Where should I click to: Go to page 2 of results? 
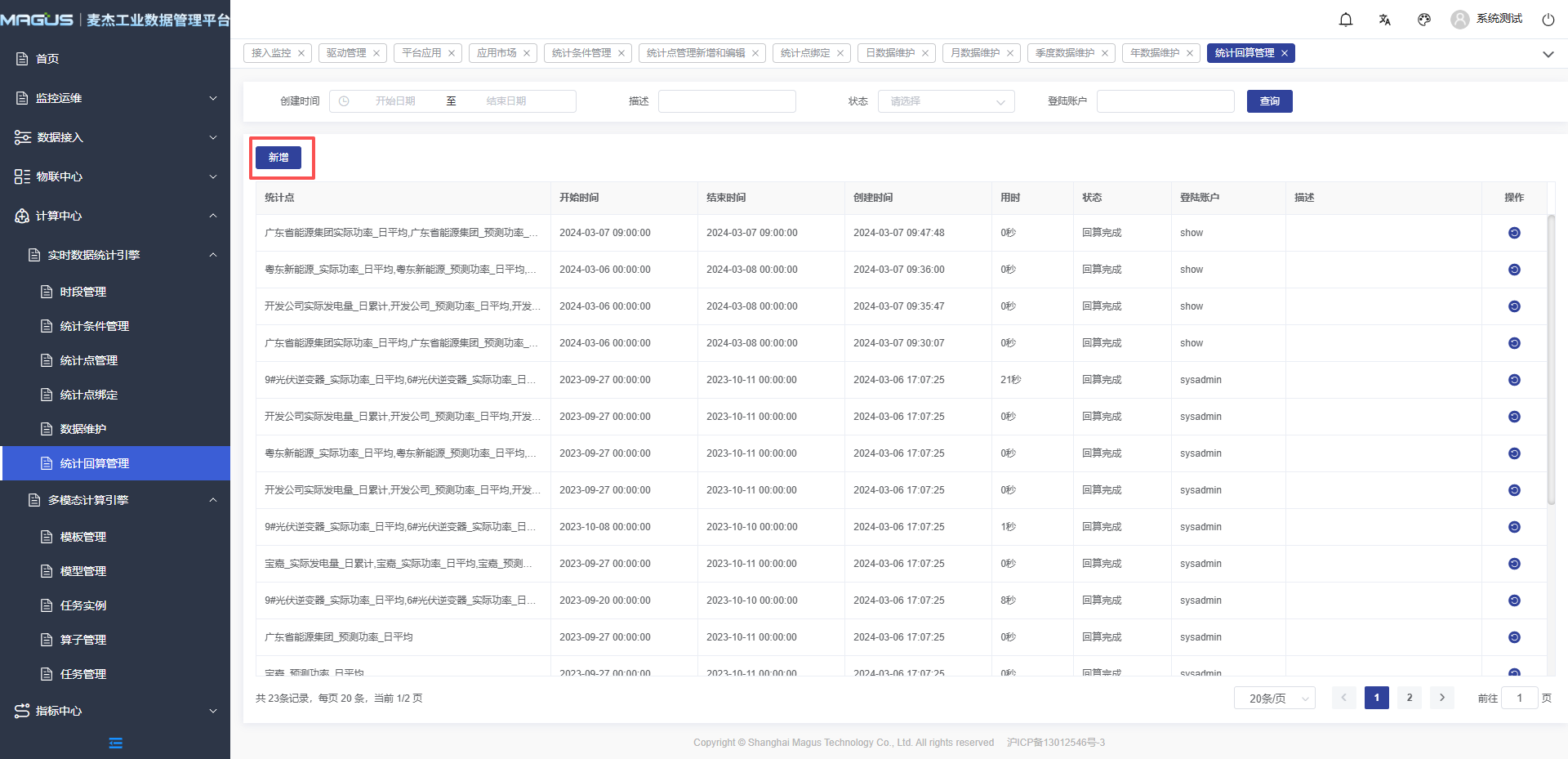click(x=1409, y=698)
